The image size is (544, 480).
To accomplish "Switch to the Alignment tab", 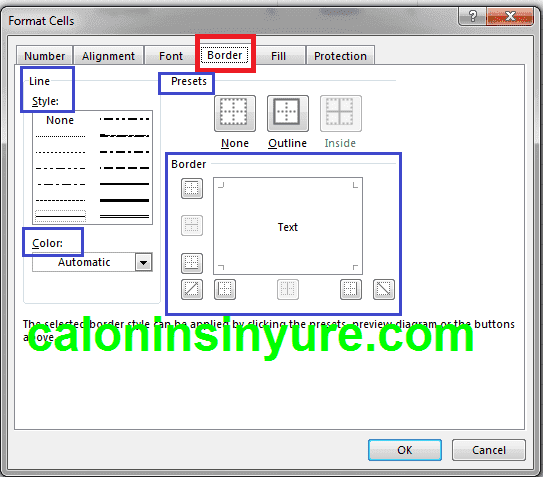I will point(108,56).
